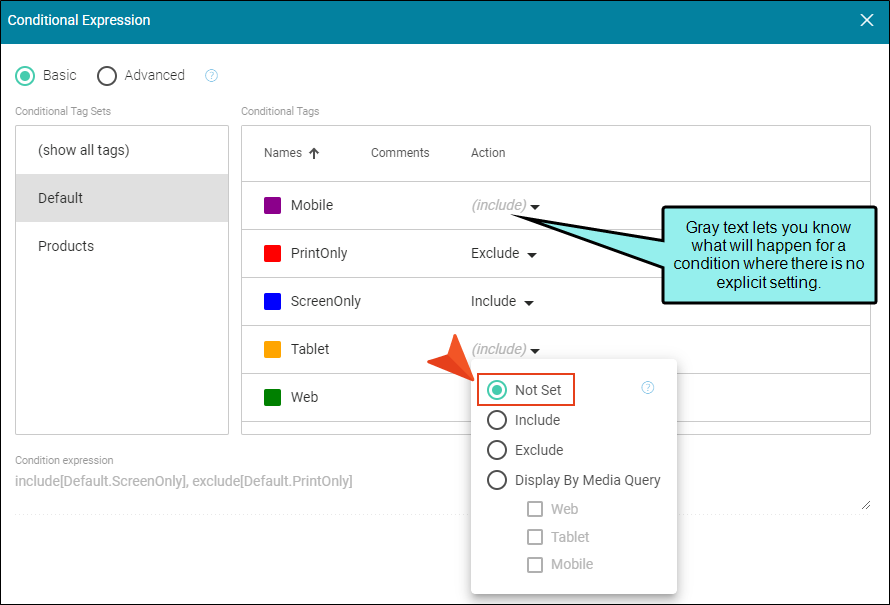Close the Conditional Expression dialog
This screenshot has height=605, width=890.
coord(866,20)
